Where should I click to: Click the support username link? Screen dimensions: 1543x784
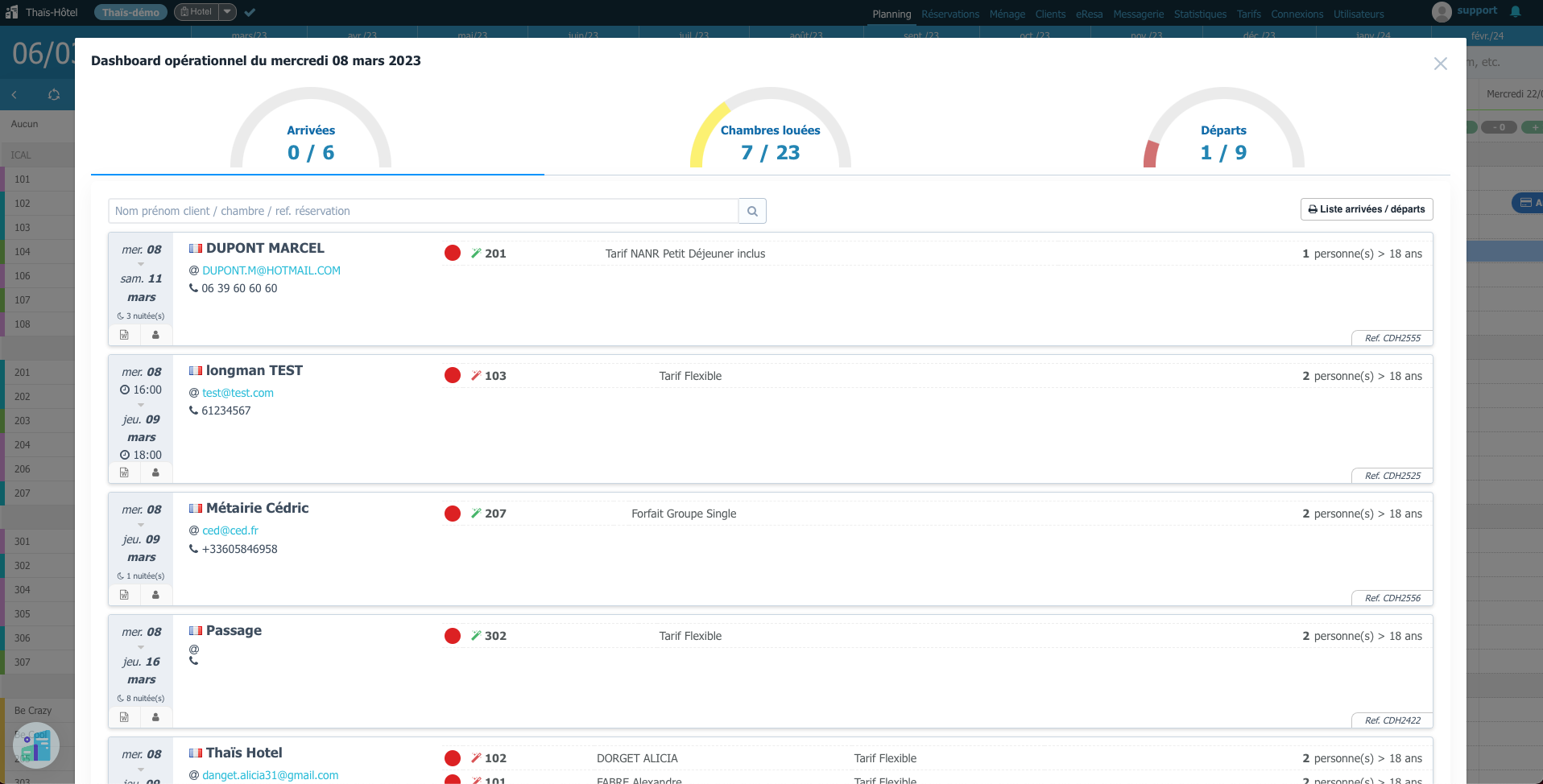tap(1477, 10)
